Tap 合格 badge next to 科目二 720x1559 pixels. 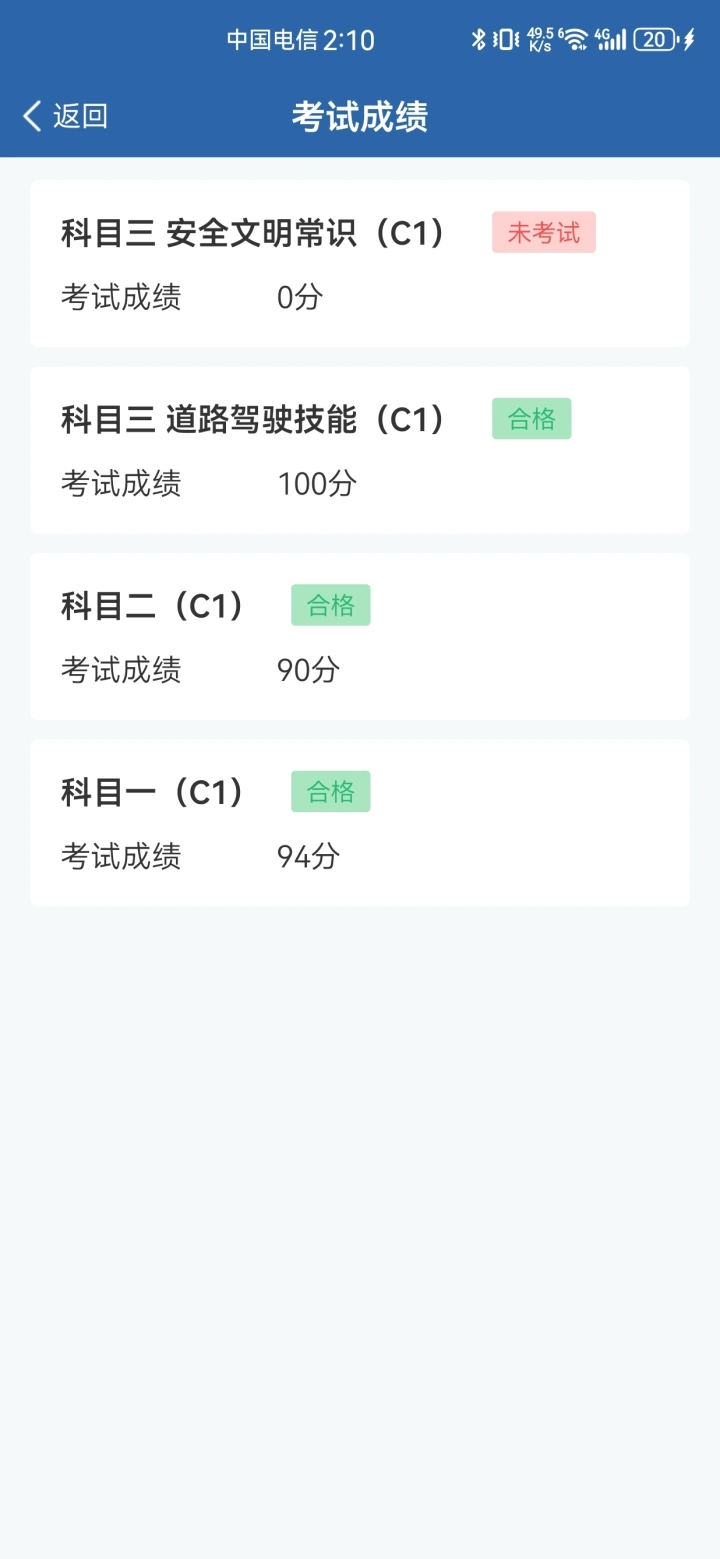pos(330,605)
